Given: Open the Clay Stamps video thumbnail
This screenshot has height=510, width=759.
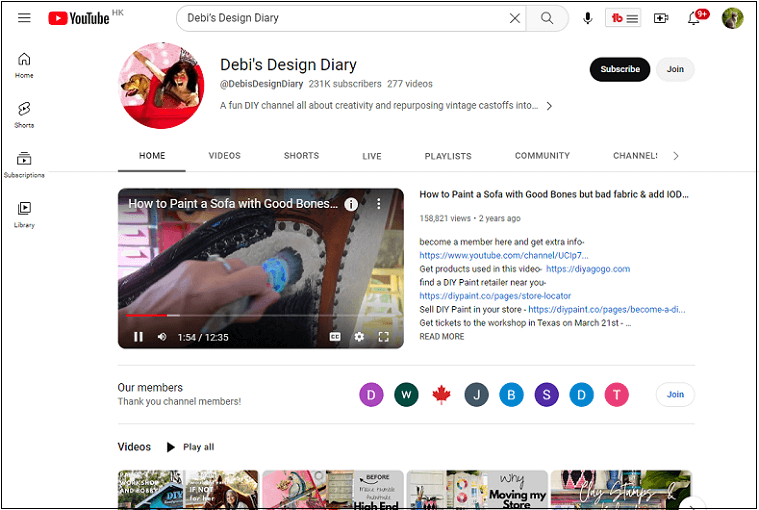Looking at the screenshot, I should (x=622, y=489).
